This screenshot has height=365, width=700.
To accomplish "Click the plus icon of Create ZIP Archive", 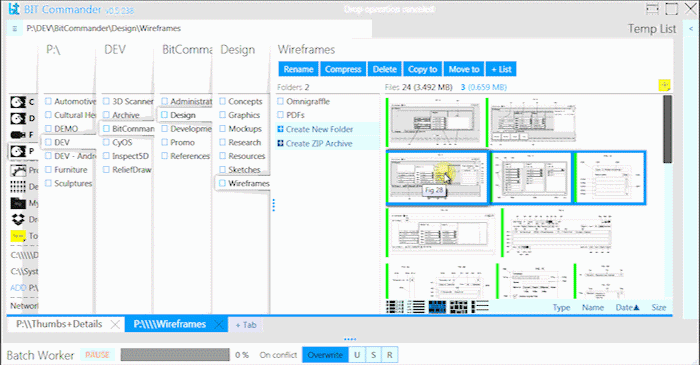I will [280, 143].
